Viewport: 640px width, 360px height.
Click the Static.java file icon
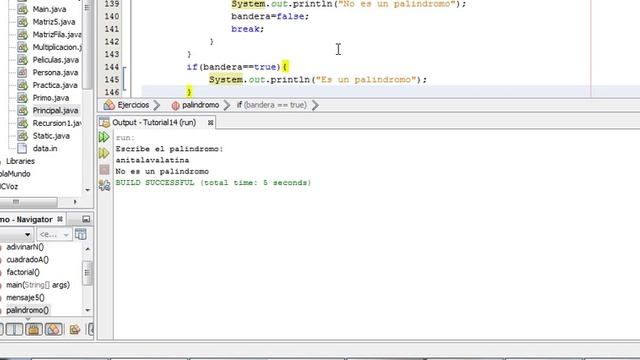(22, 136)
